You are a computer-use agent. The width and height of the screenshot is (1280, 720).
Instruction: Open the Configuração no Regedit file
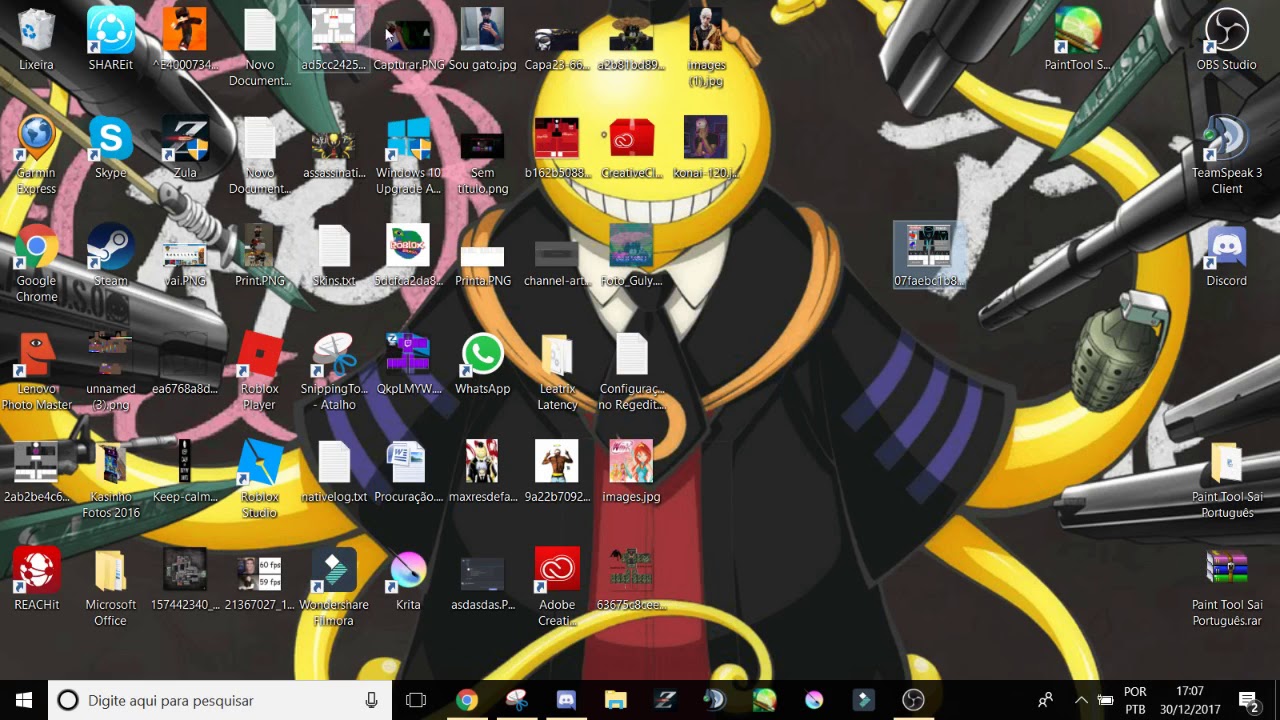(631, 372)
